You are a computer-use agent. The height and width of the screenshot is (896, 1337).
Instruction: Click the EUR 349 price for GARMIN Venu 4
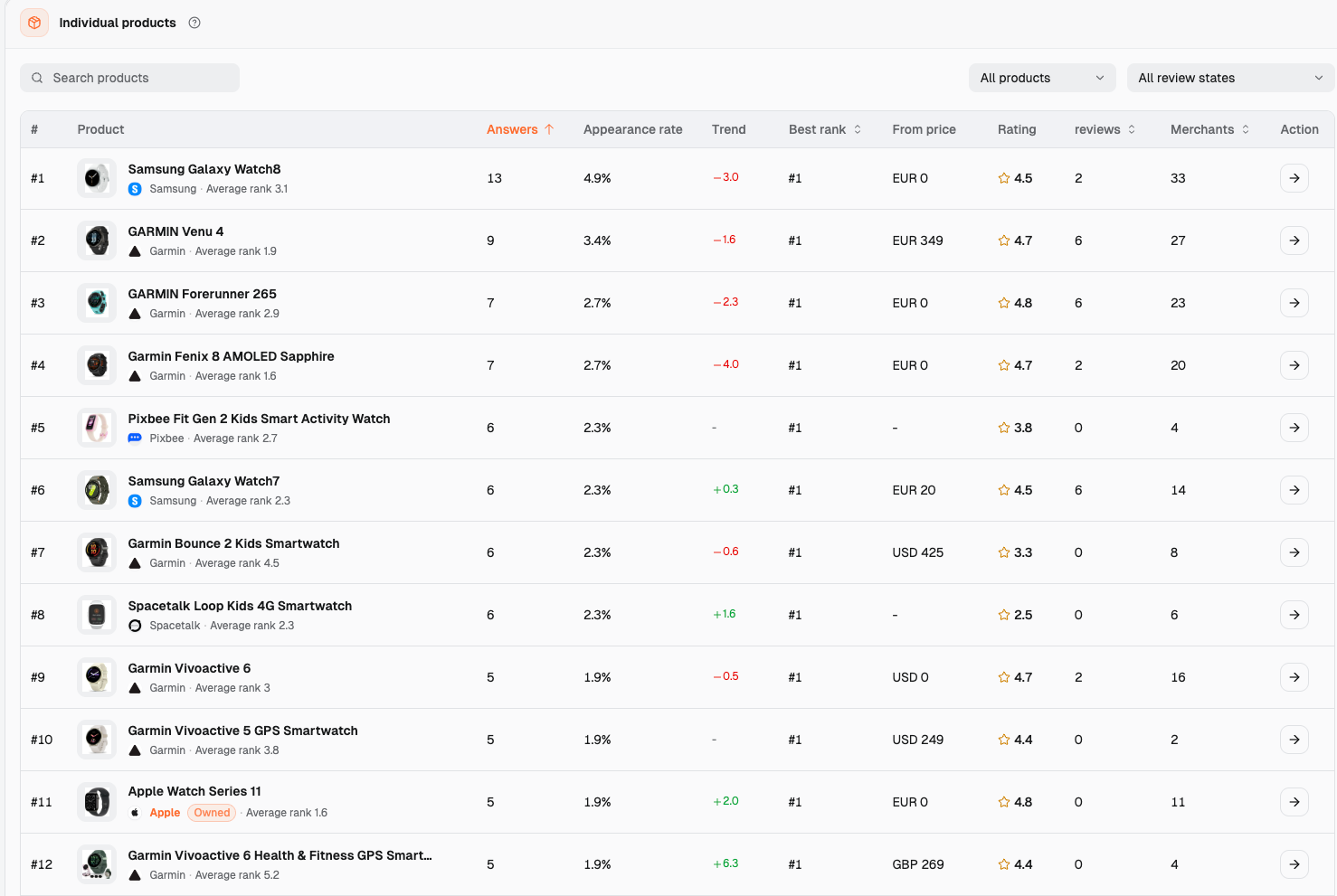click(x=917, y=241)
